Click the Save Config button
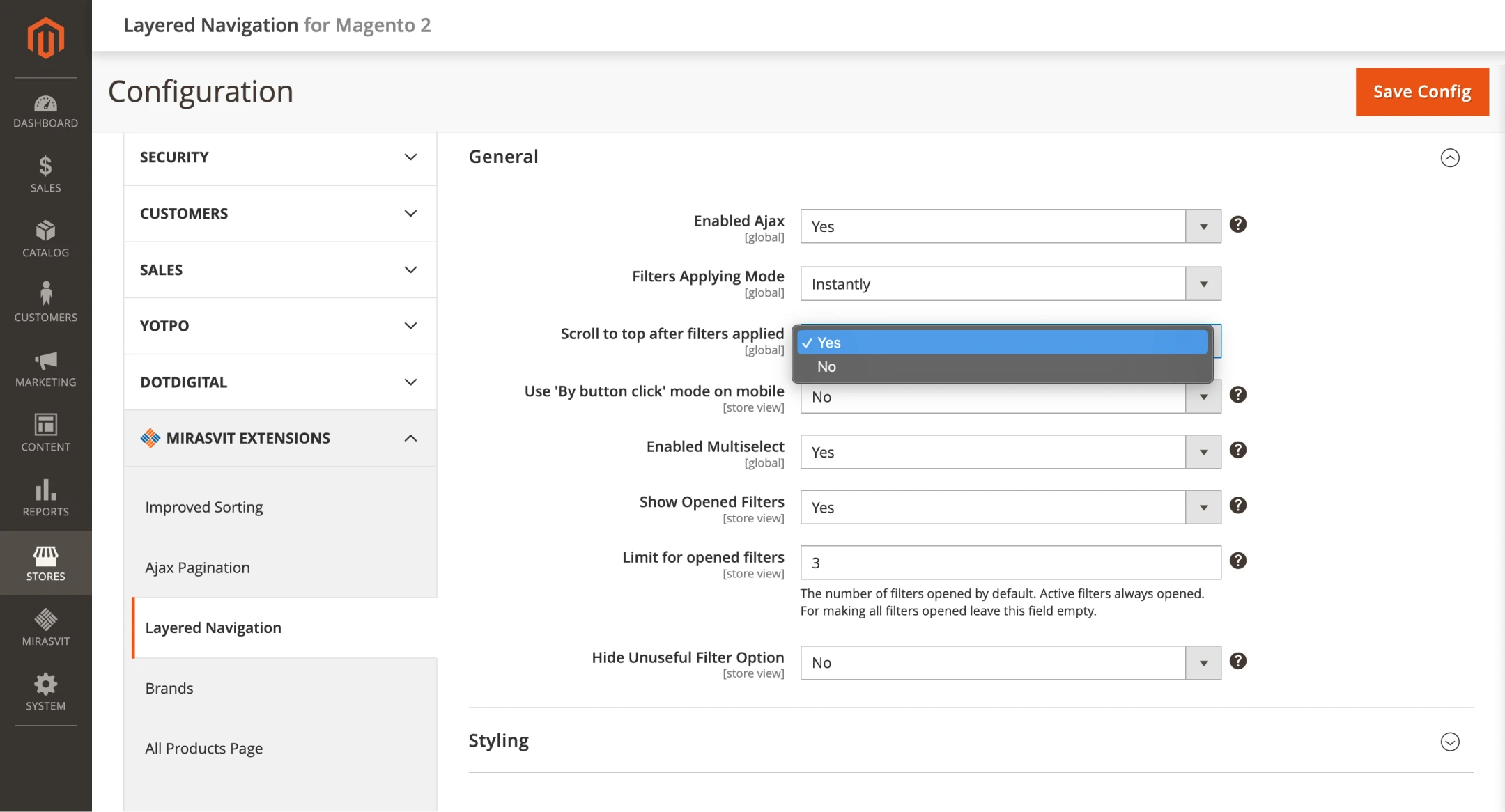This screenshot has height=812, width=1505. point(1421,92)
